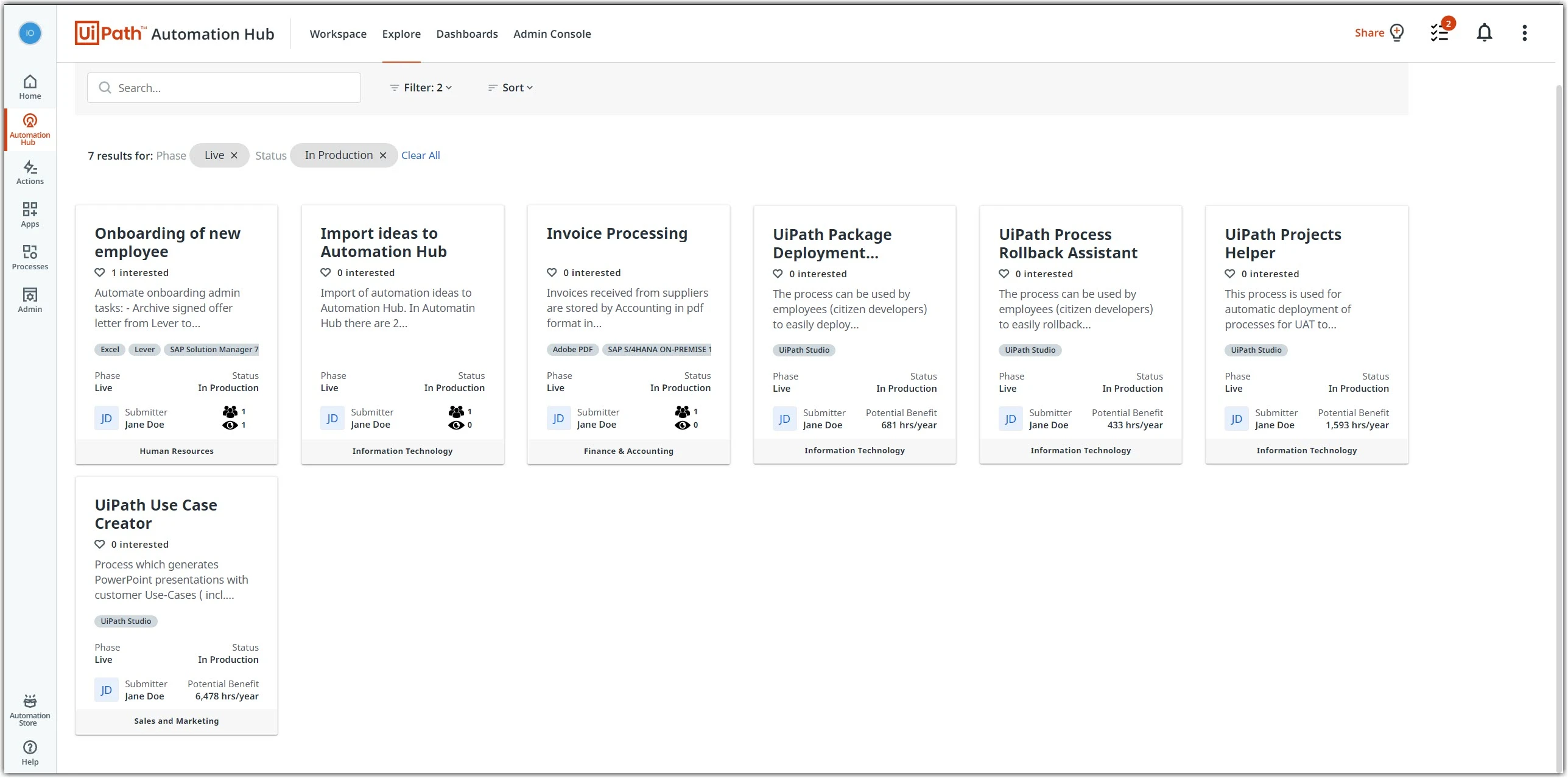Open the Sort dropdown

(x=510, y=88)
